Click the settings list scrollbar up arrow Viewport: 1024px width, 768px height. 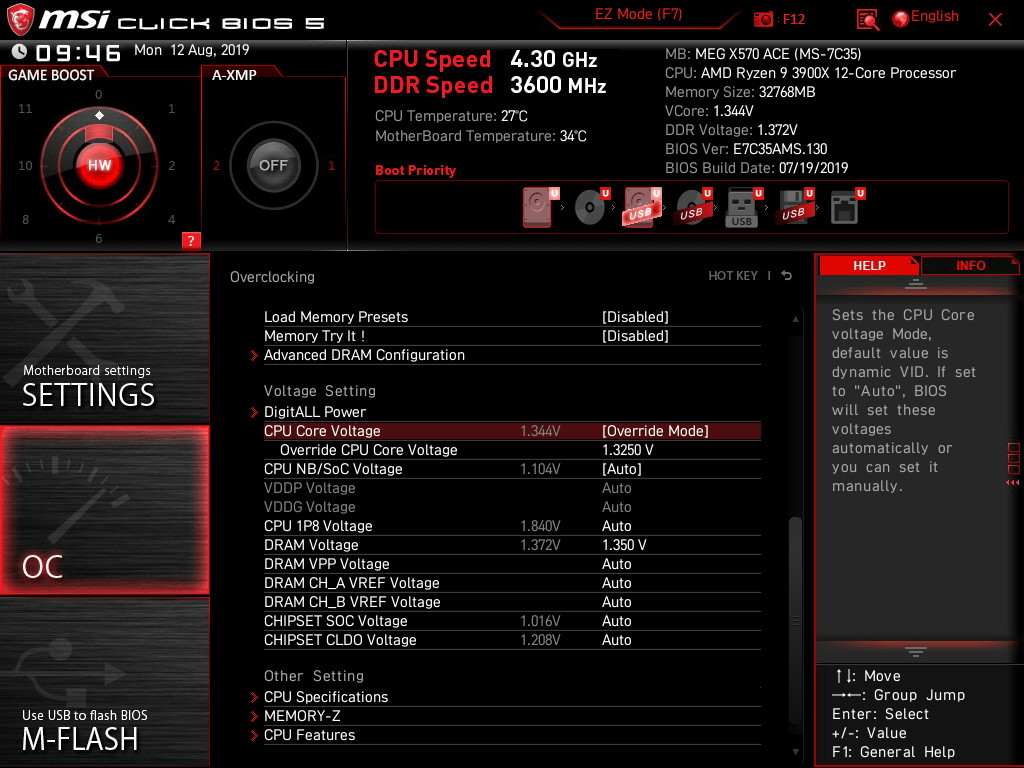click(x=795, y=319)
